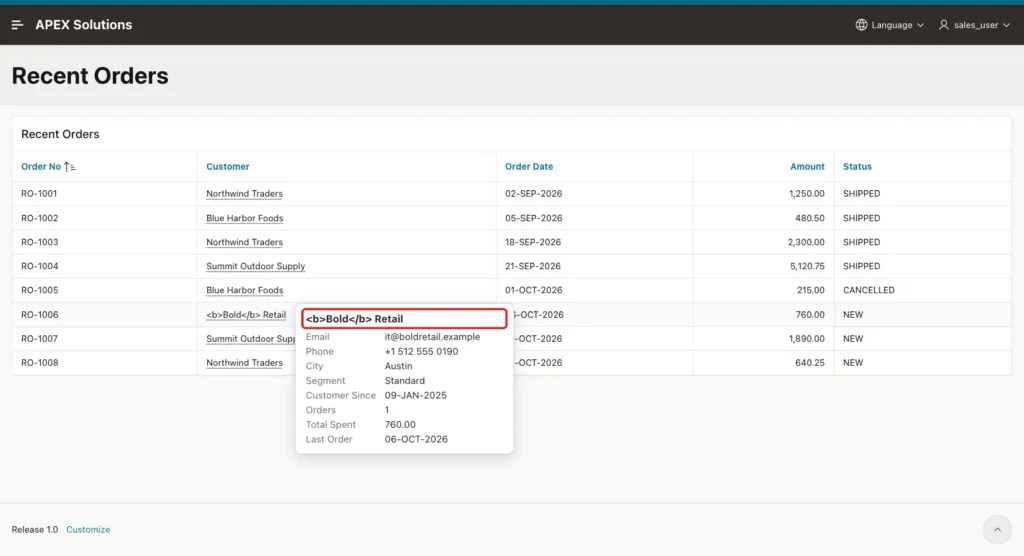Screen dimensions: 1024x556
Task: Click the Order Date column header
Action: tap(529, 167)
